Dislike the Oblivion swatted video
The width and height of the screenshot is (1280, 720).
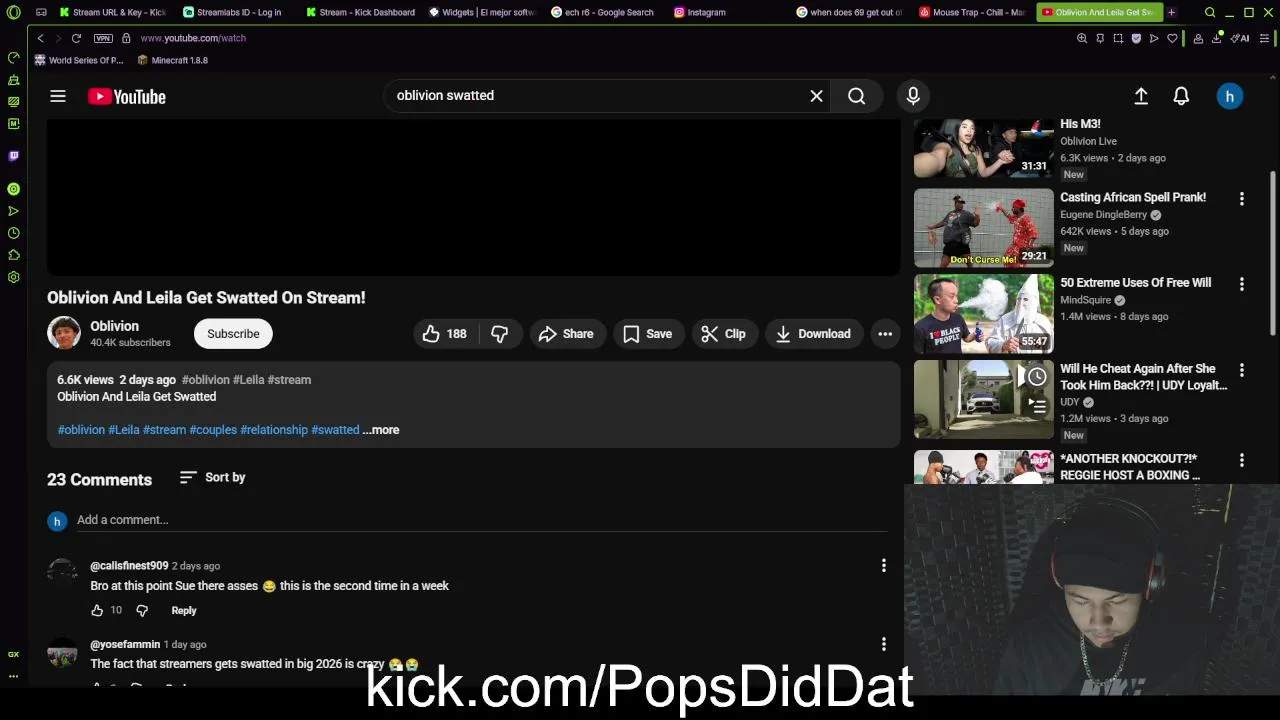500,334
